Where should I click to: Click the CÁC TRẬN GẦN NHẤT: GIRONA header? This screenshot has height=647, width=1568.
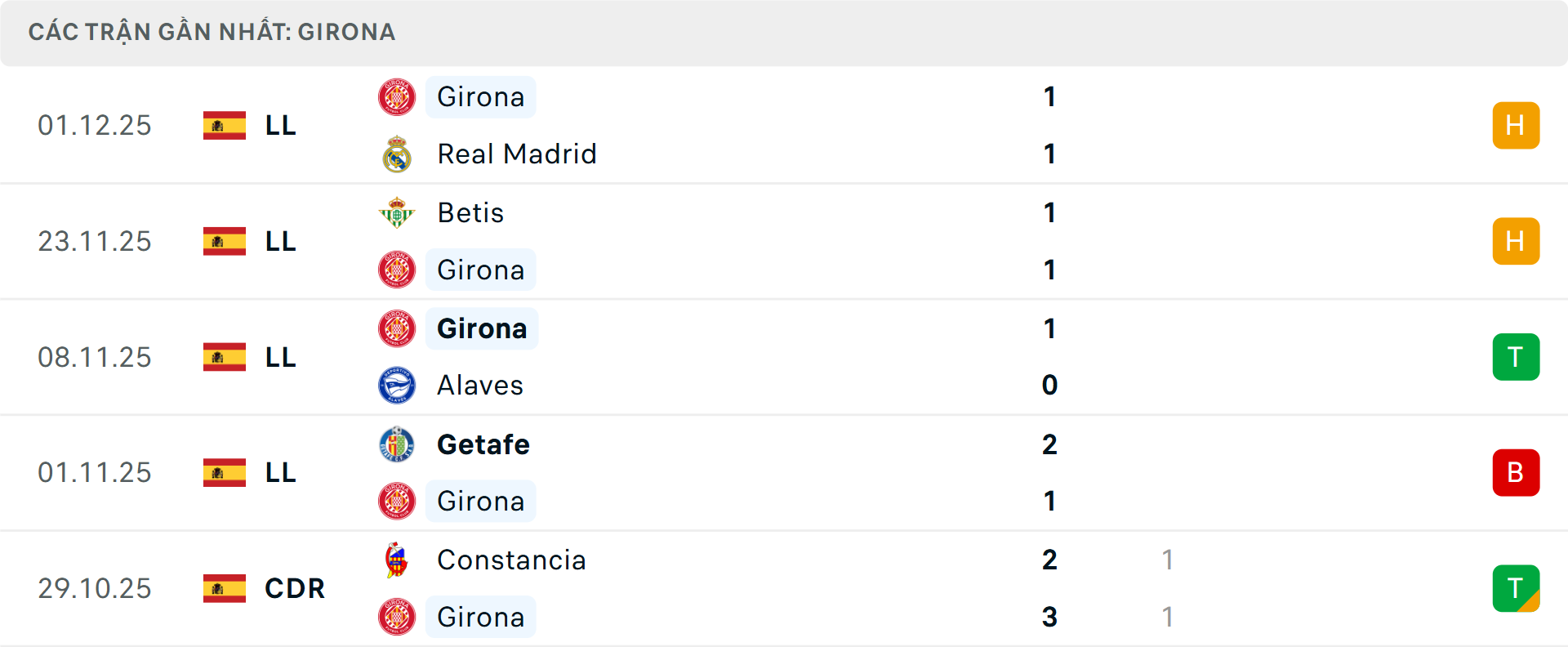click(x=212, y=32)
